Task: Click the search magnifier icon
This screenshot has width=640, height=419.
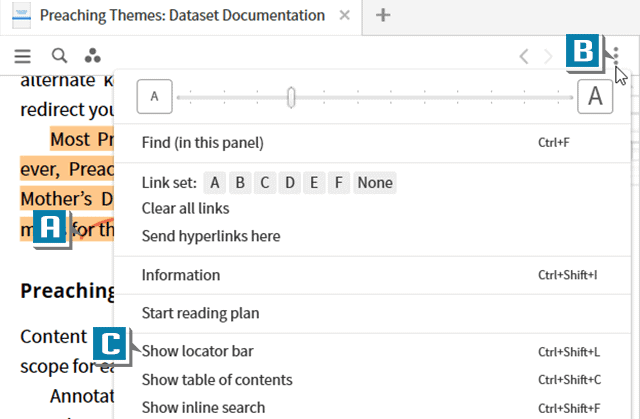Action: 59,56
